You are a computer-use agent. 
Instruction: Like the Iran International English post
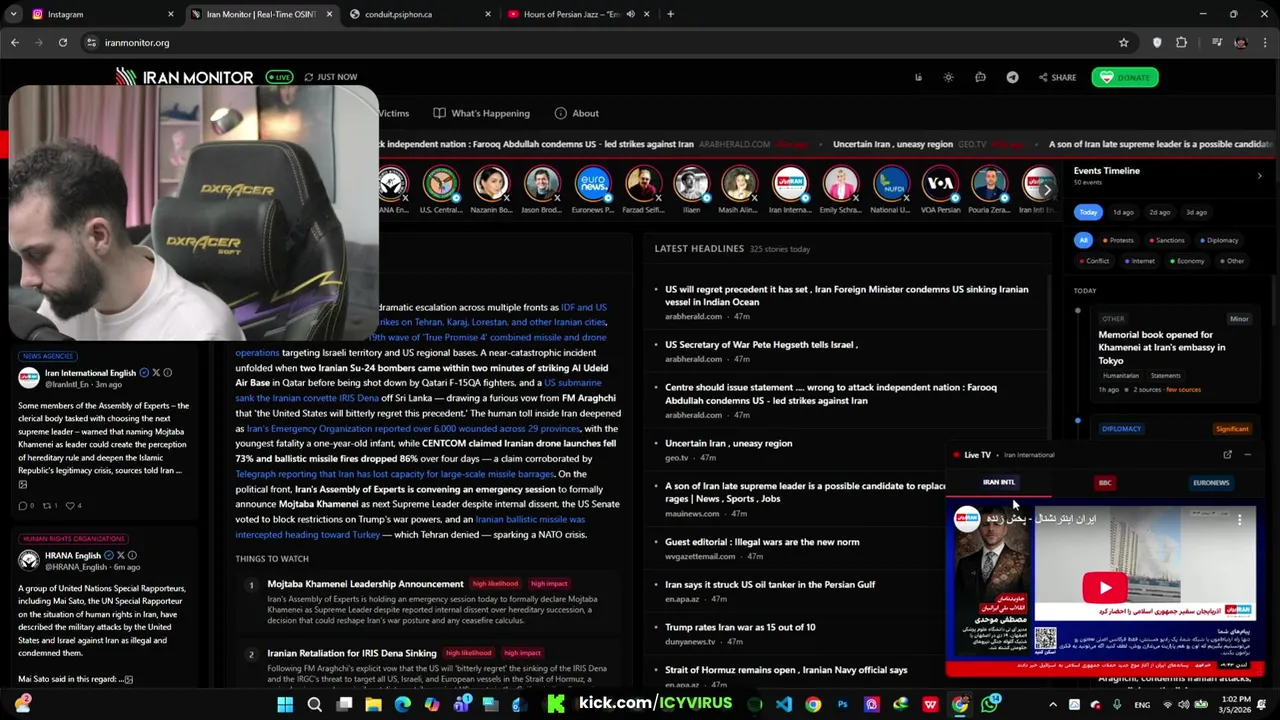tap(73, 506)
